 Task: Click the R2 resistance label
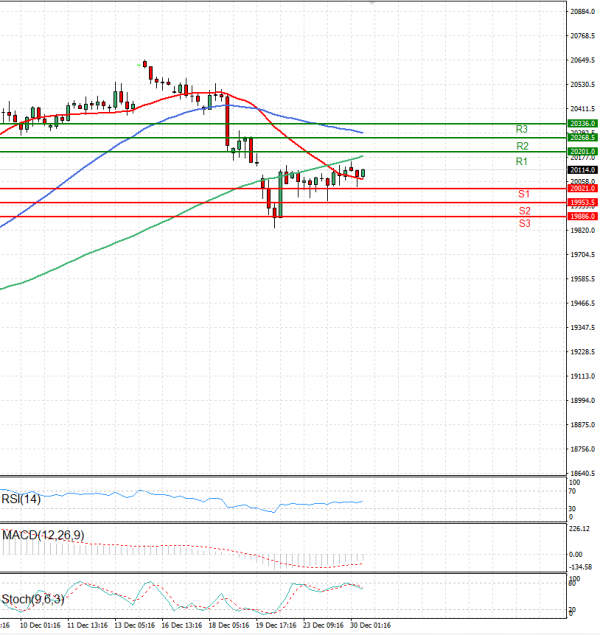522,146
